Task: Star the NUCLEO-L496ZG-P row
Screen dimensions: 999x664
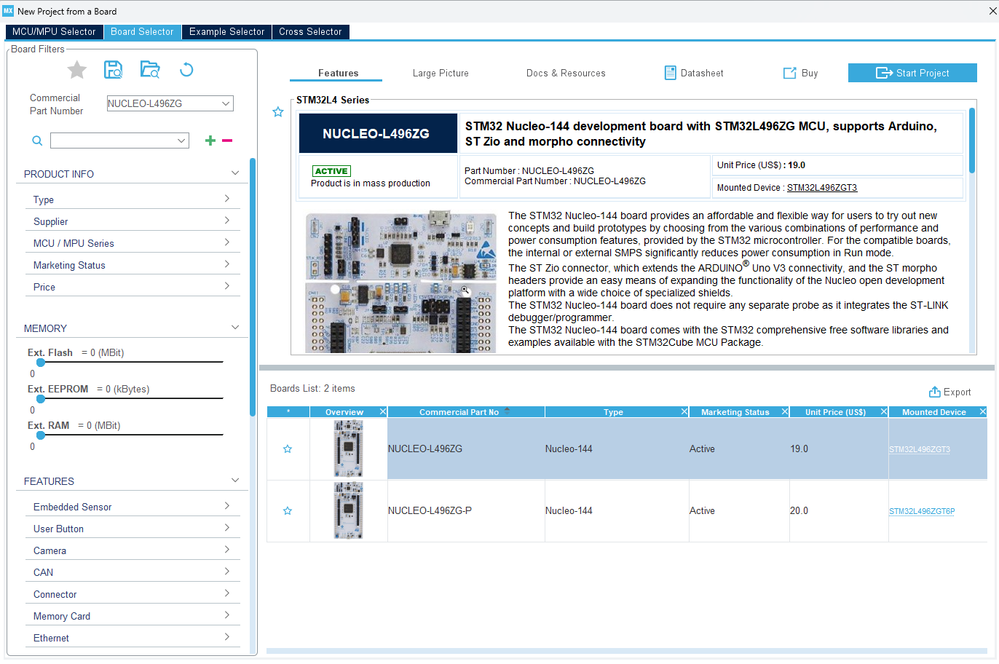Action: (287, 511)
